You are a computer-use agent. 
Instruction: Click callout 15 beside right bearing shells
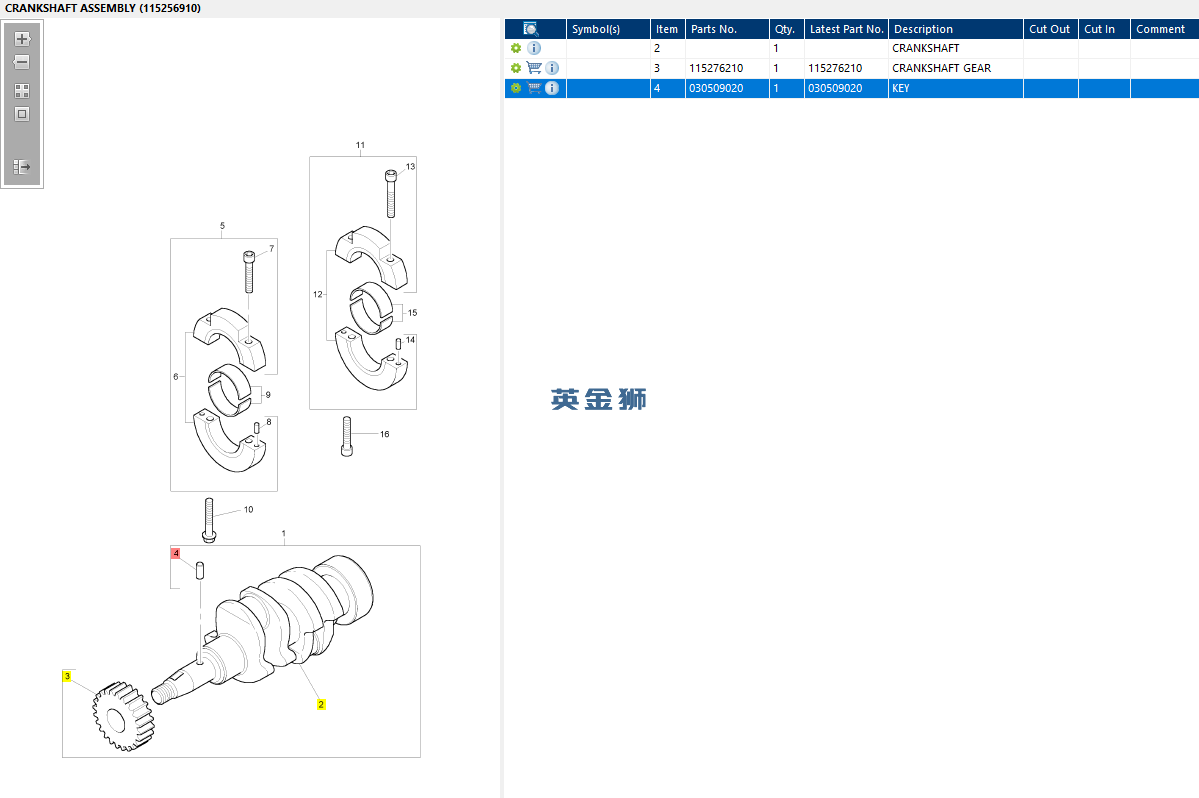(413, 313)
